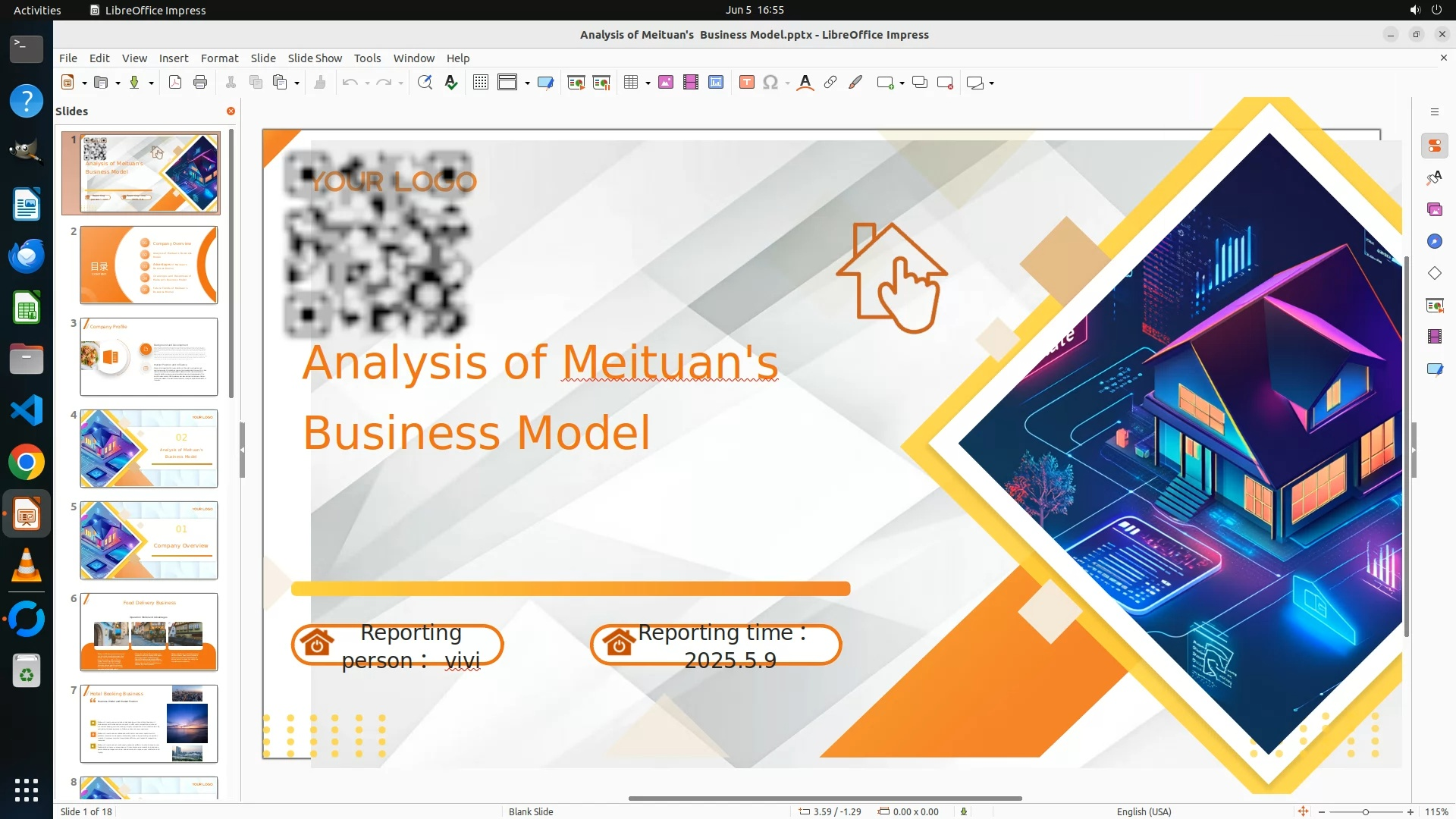This screenshot has width=1456, height=819.
Task: Click Start from First Slide icon
Action: [576, 83]
